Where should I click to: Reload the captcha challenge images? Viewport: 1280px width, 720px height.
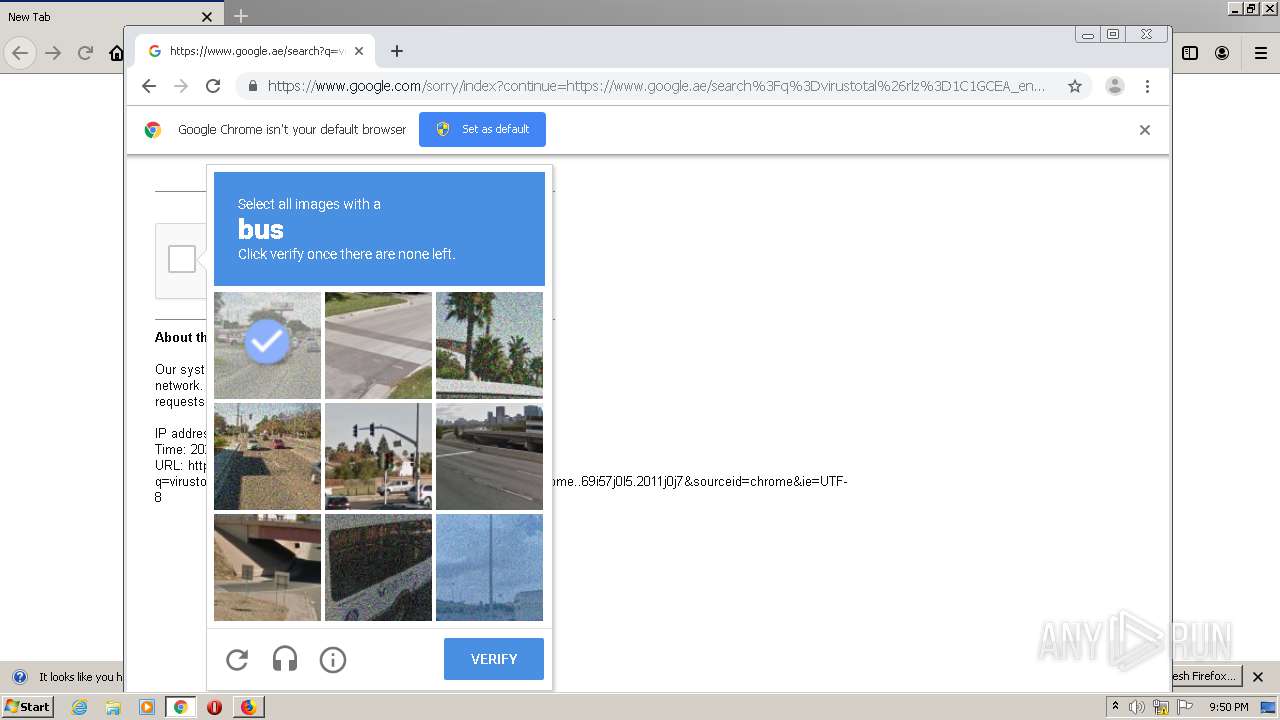[237, 659]
